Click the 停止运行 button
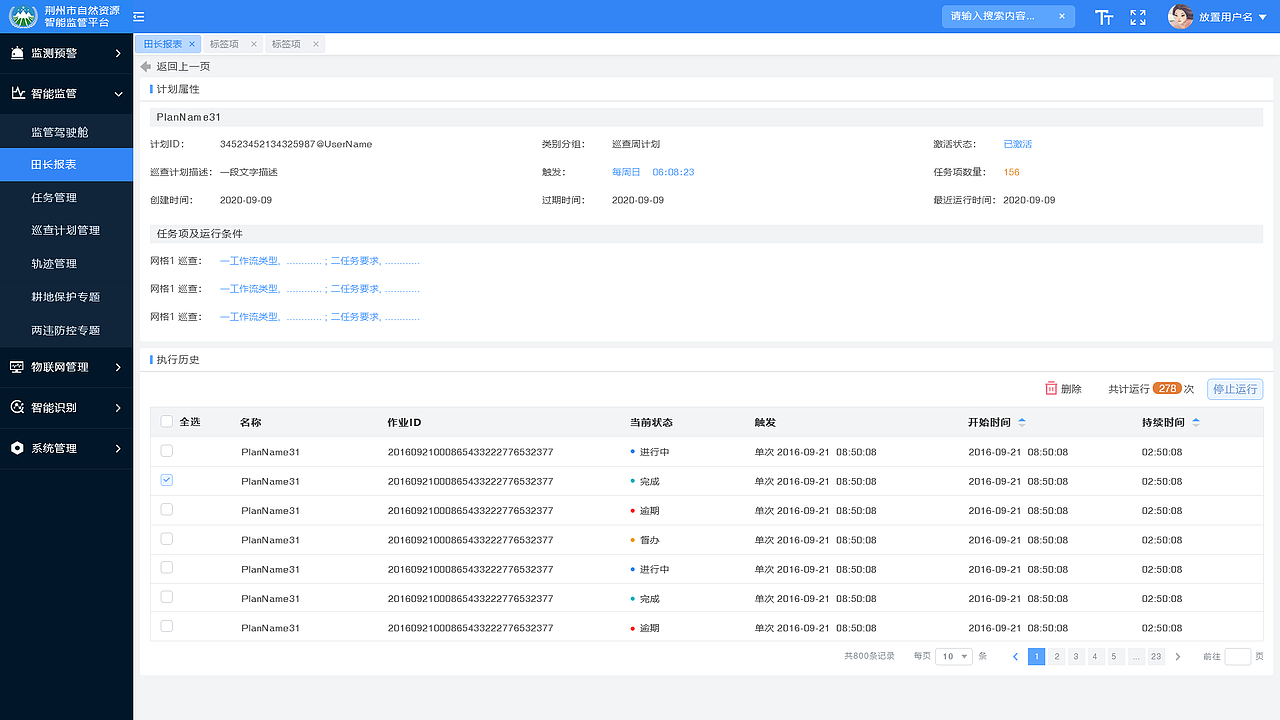Viewport: 1280px width, 720px height. pos(1235,389)
